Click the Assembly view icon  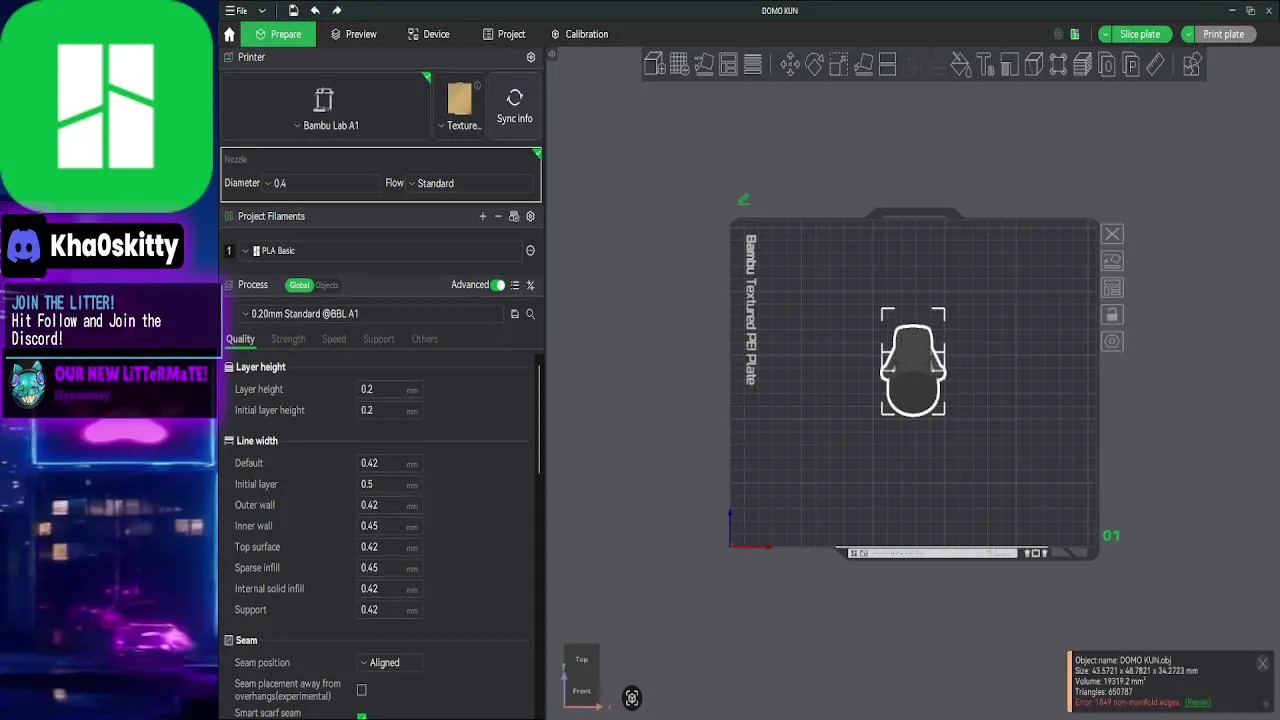point(1192,65)
